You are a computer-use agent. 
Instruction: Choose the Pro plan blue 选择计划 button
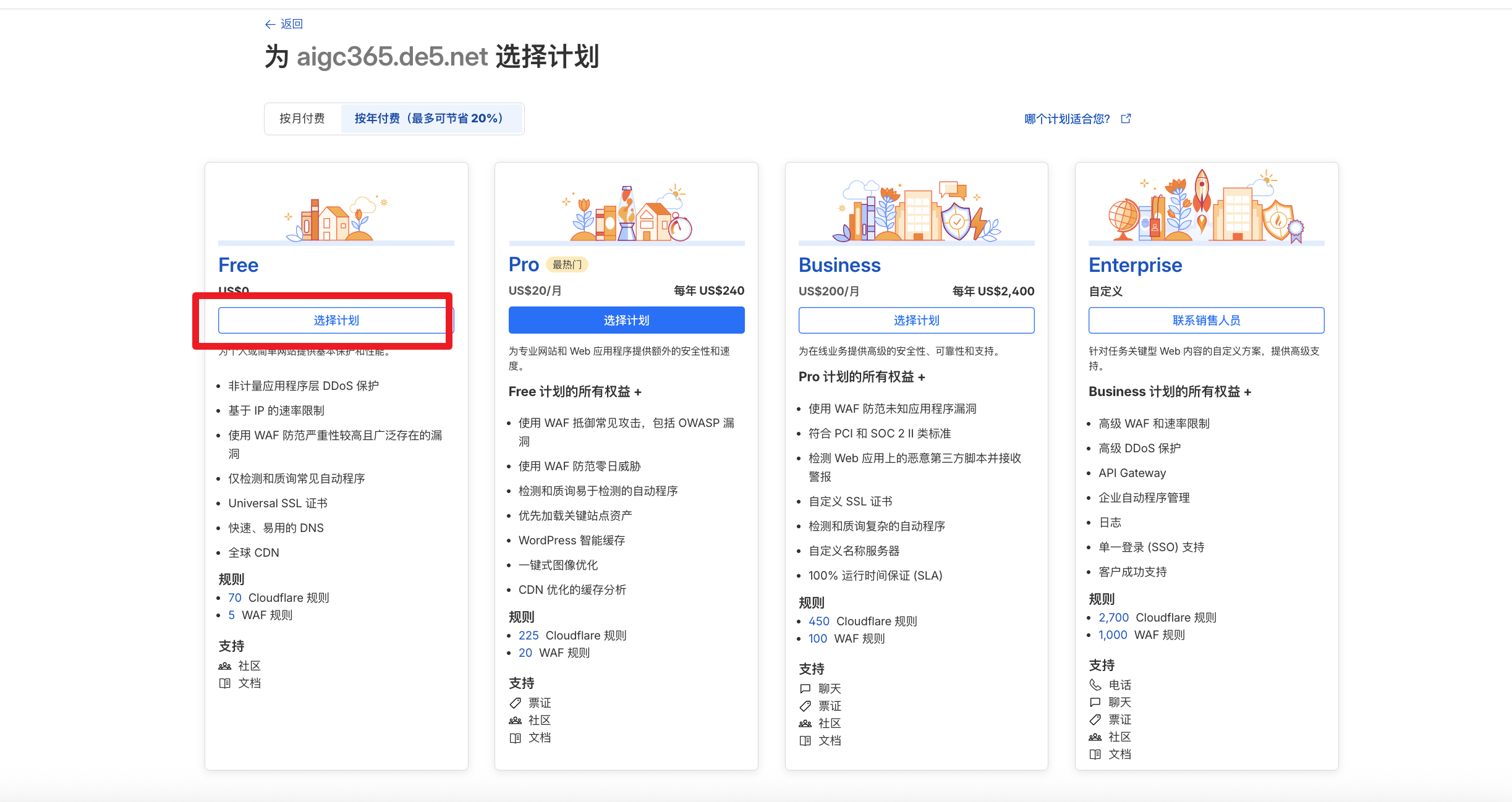click(x=626, y=320)
